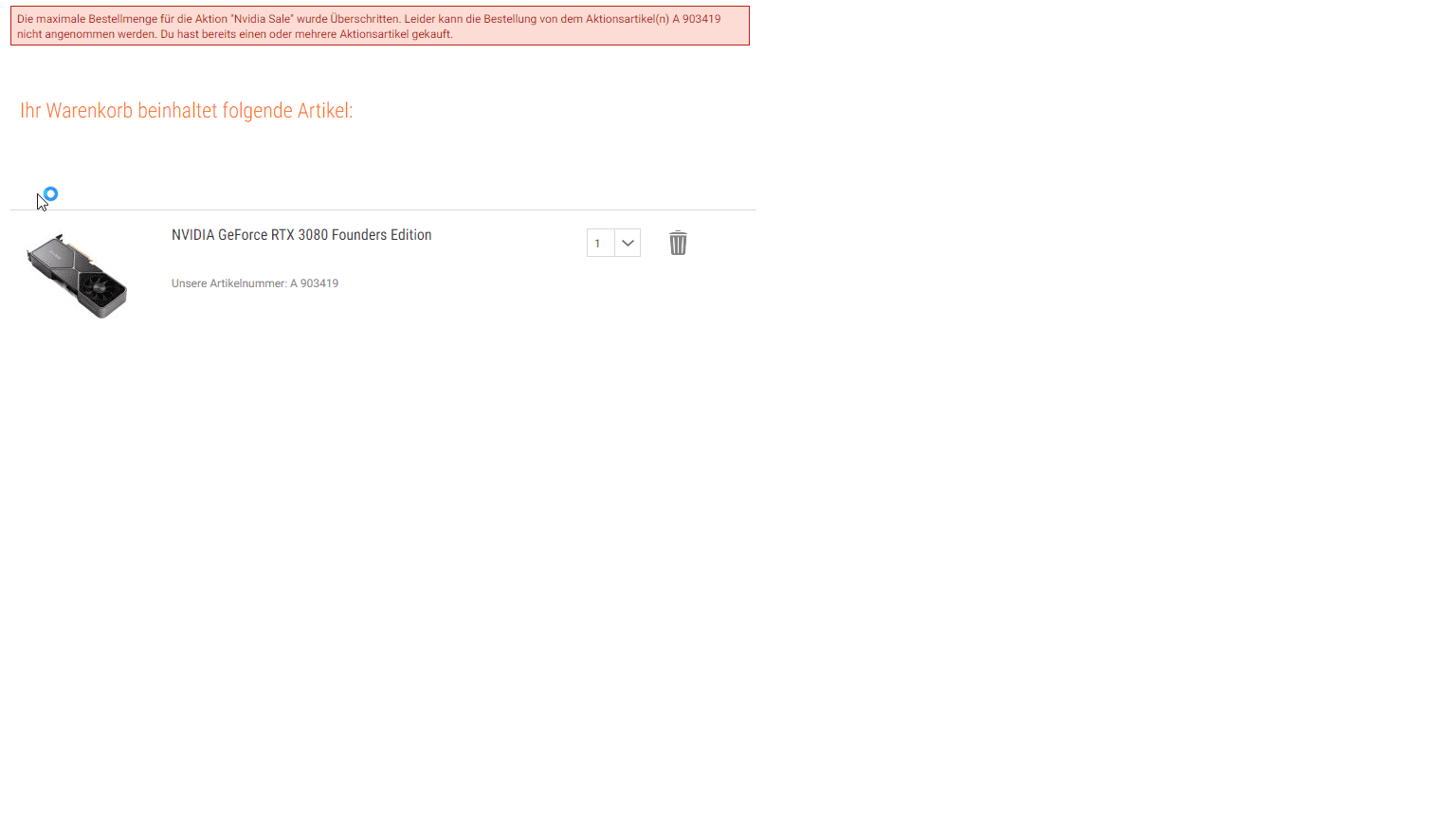This screenshot has height=819, width=1456.
Task: Delete the RTX 3080 from the cart via trash icon
Action: pyautogui.click(x=678, y=243)
